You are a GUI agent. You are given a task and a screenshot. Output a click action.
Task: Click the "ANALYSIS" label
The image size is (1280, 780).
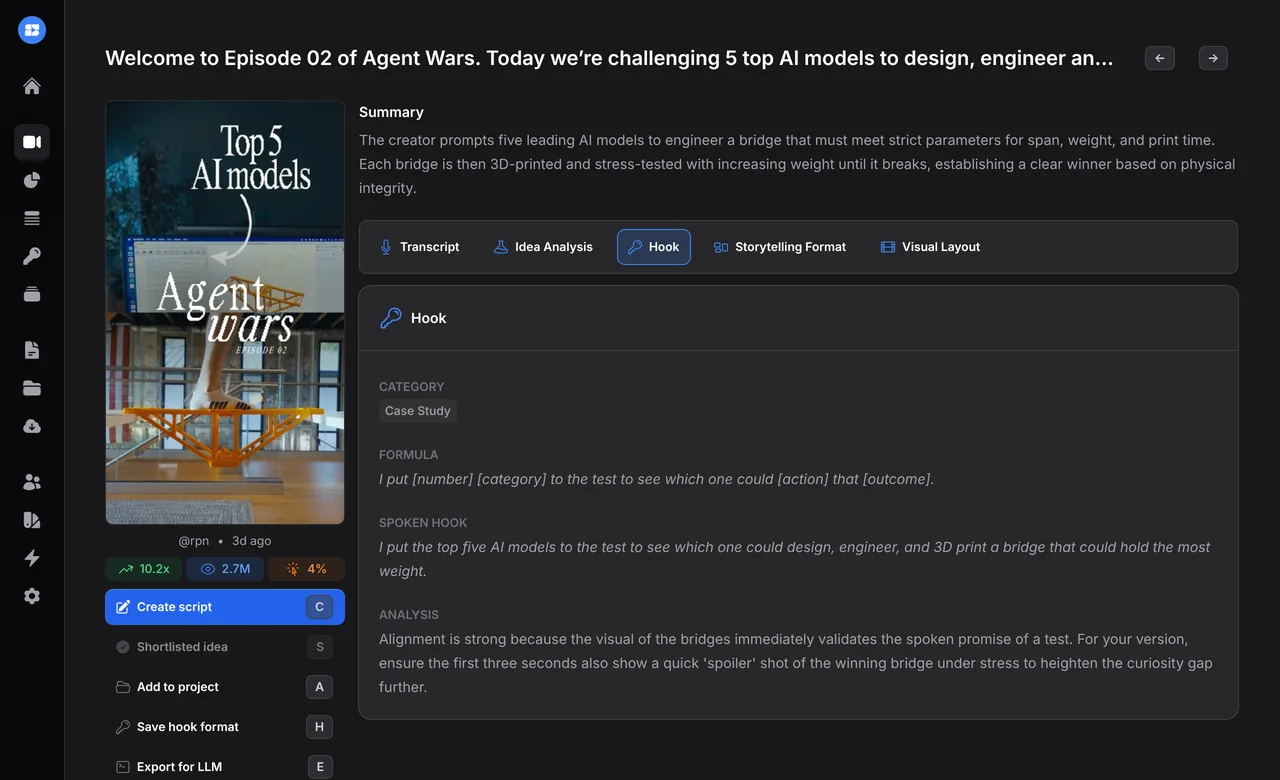point(409,615)
